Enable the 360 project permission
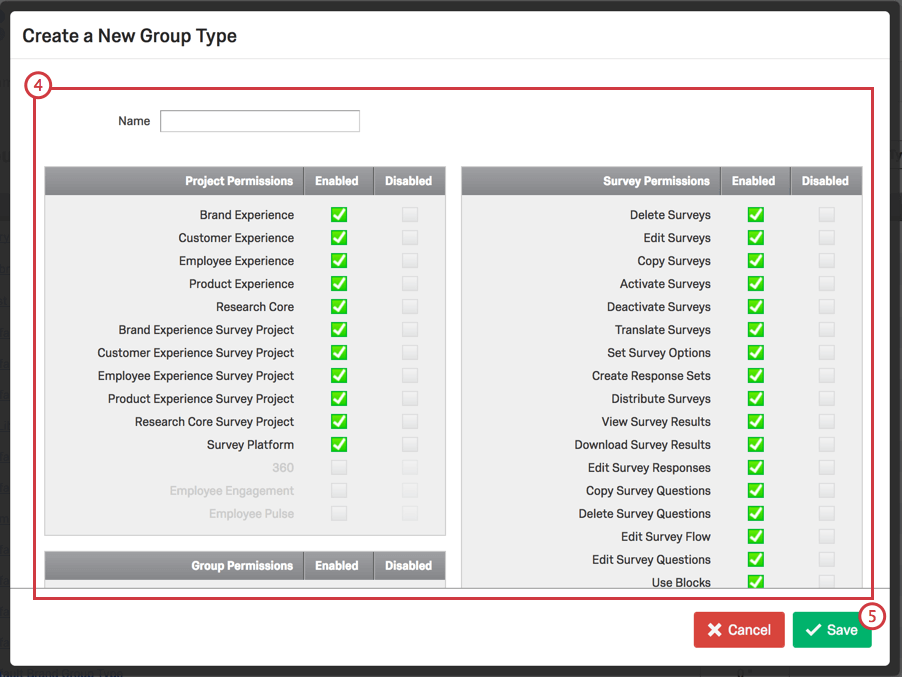This screenshot has width=902, height=677. point(339,467)
